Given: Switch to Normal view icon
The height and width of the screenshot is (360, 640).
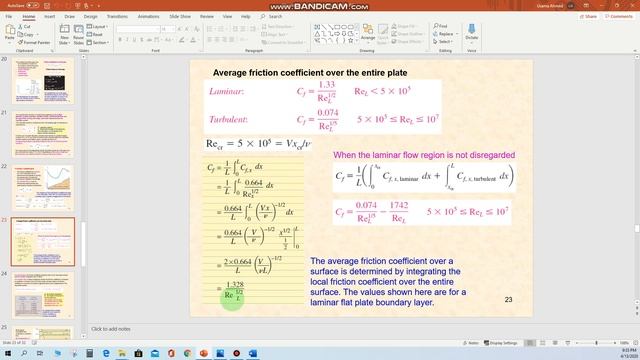Looking at the screenshot, I should (529, 343).
